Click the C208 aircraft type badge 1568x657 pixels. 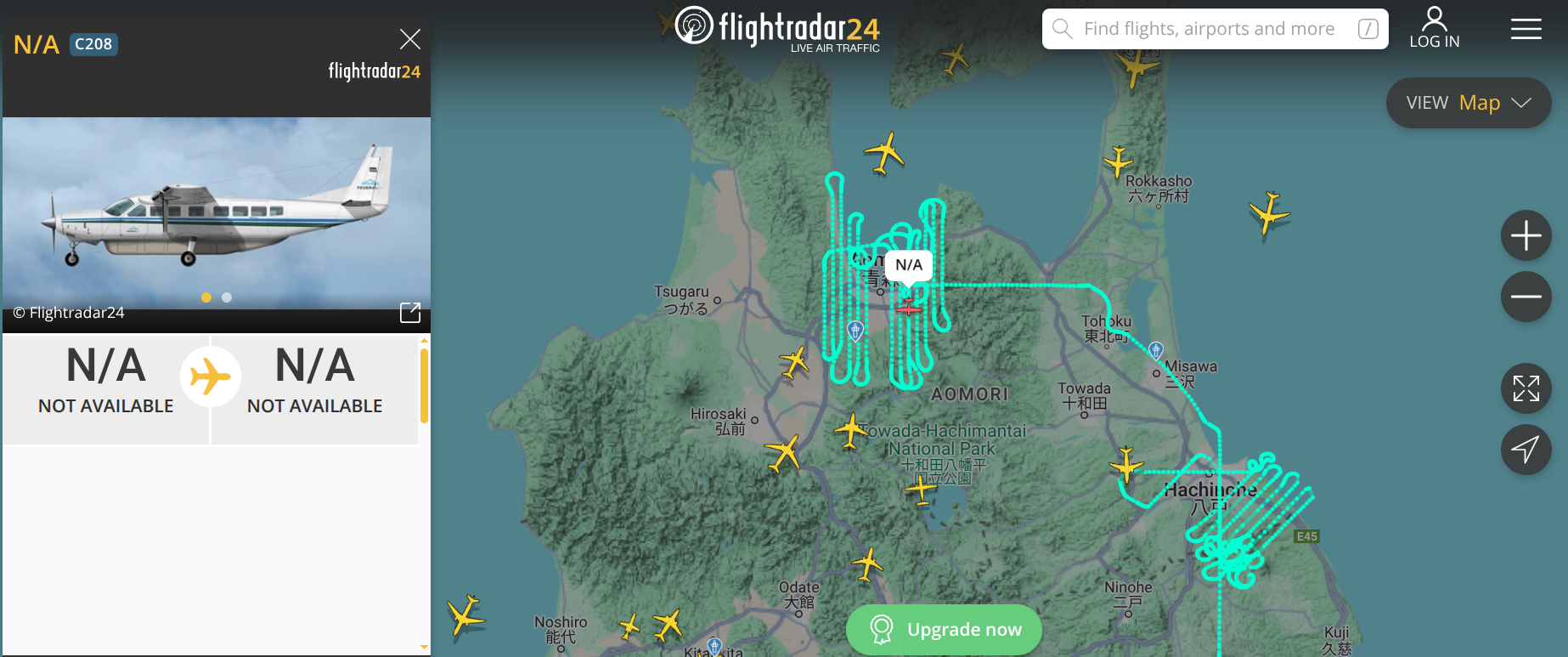[x=93, y=44]
